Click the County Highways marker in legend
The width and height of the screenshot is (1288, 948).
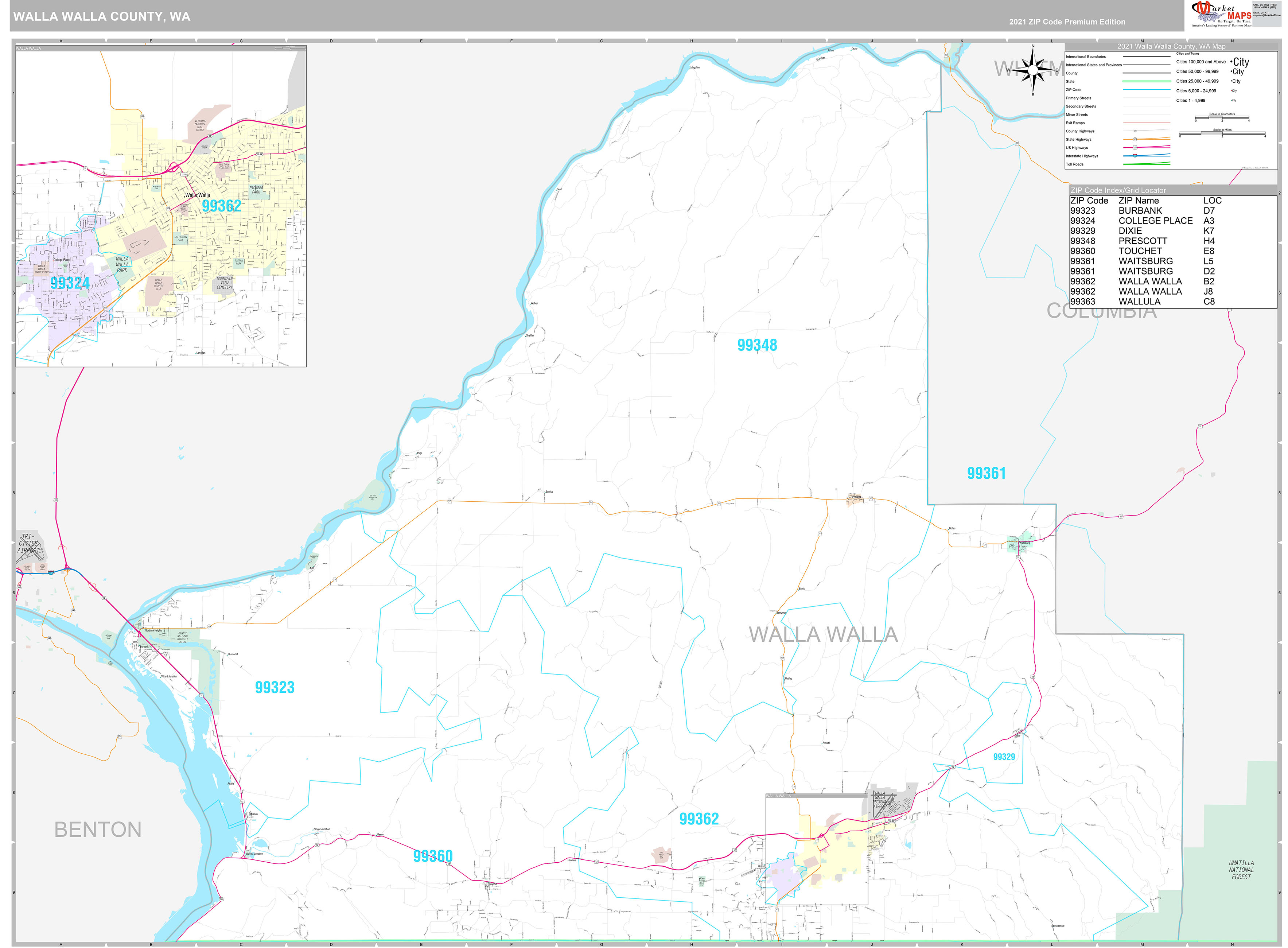(x=1135, y=131)
